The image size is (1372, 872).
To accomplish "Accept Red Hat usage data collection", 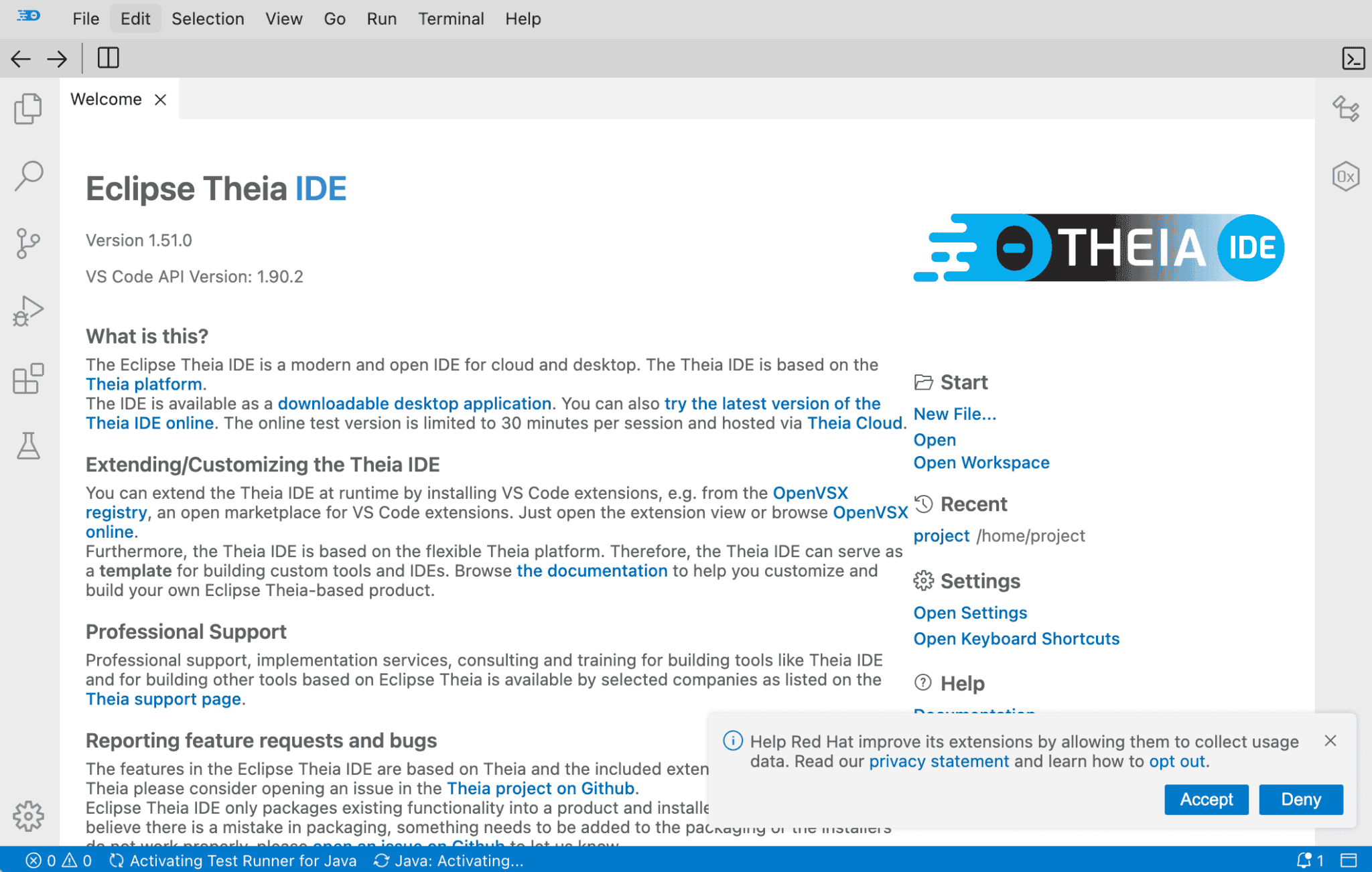I will click(x=1206, y=799).
